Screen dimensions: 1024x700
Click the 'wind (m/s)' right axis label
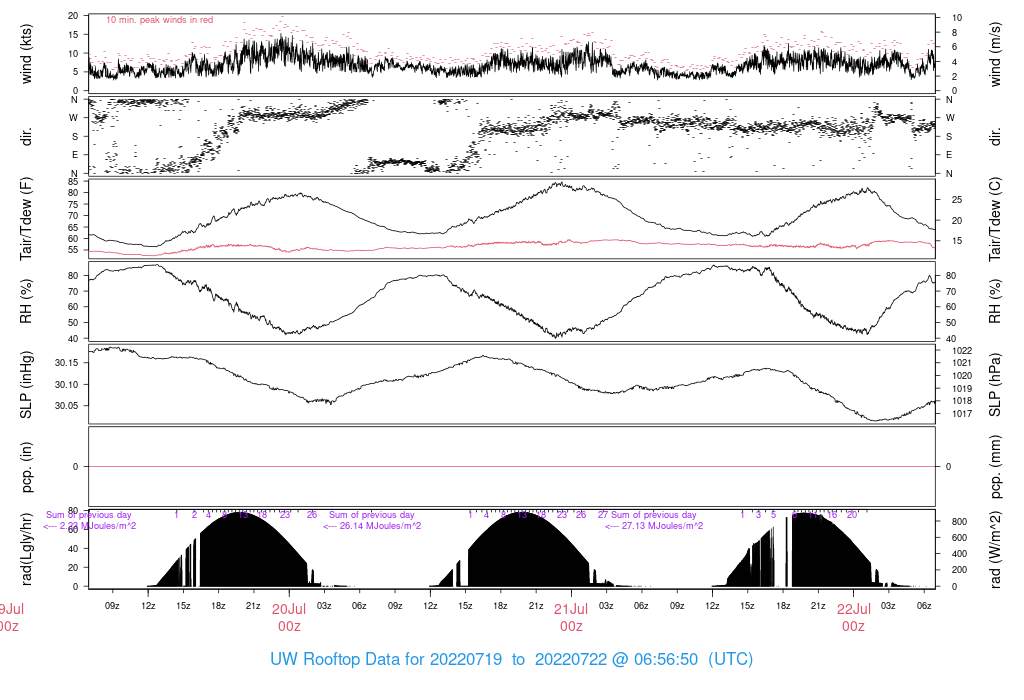coord(995,54)
